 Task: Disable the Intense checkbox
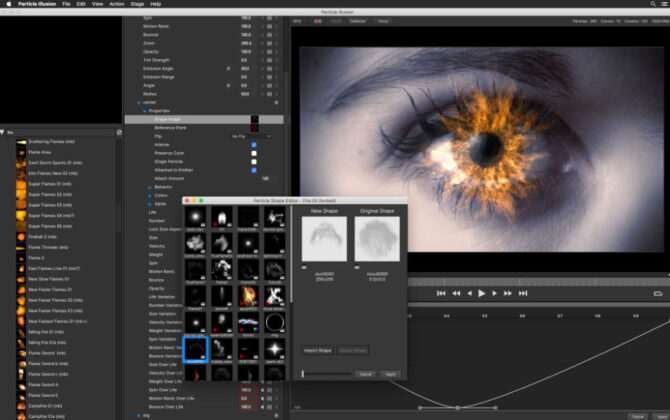click(x=254, y=145)
